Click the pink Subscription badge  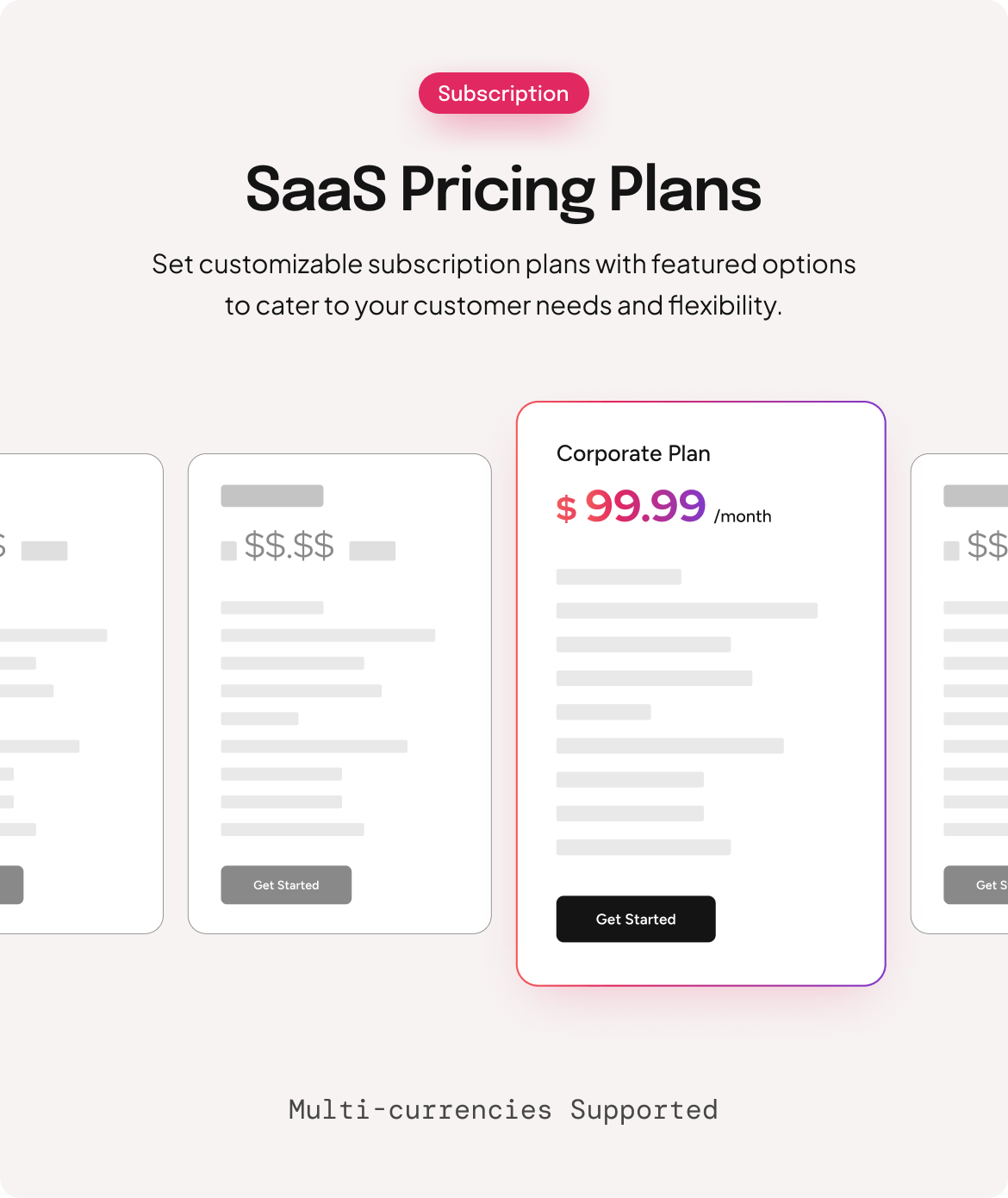tap(503, 93)
